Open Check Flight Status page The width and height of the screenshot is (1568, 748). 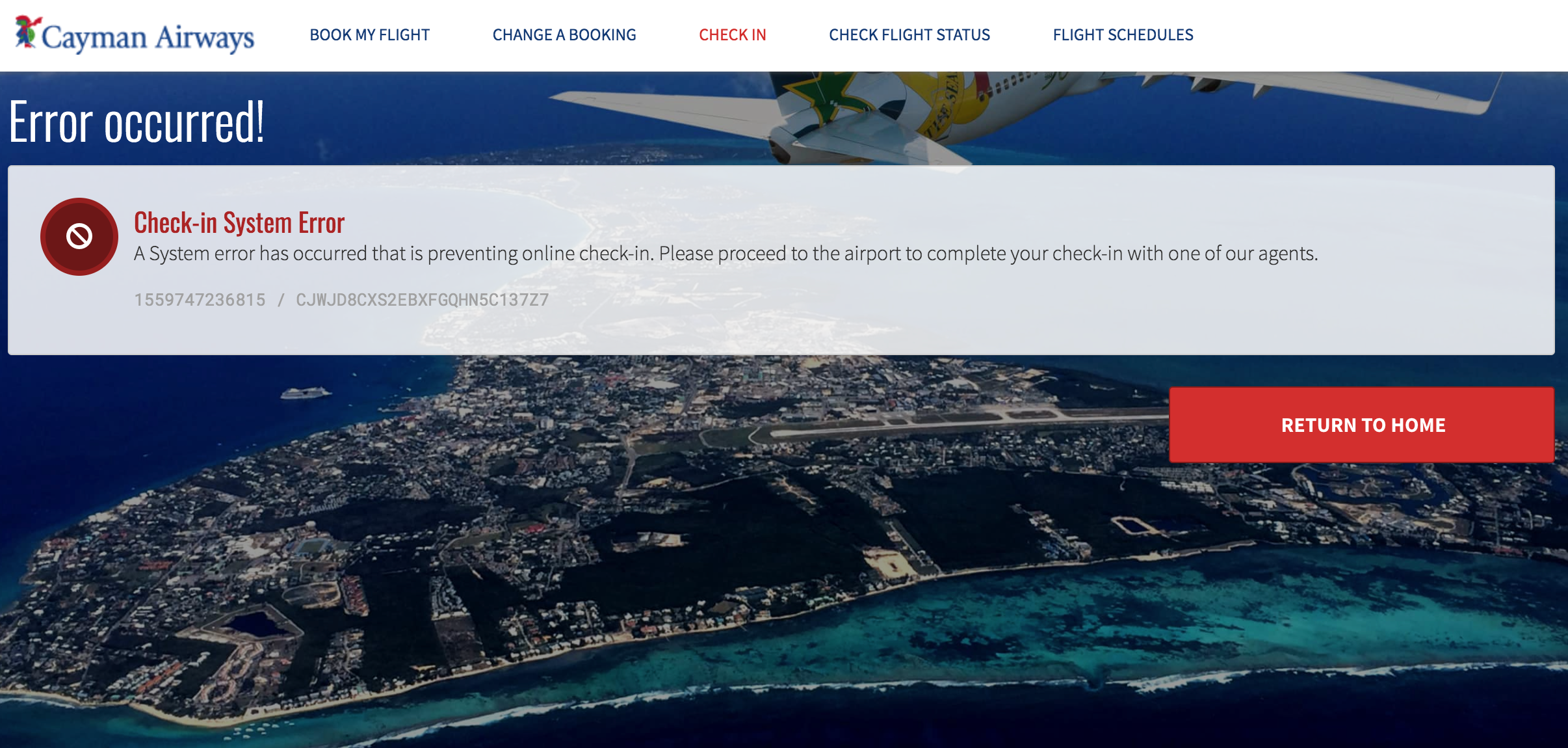tap(909, 35)
